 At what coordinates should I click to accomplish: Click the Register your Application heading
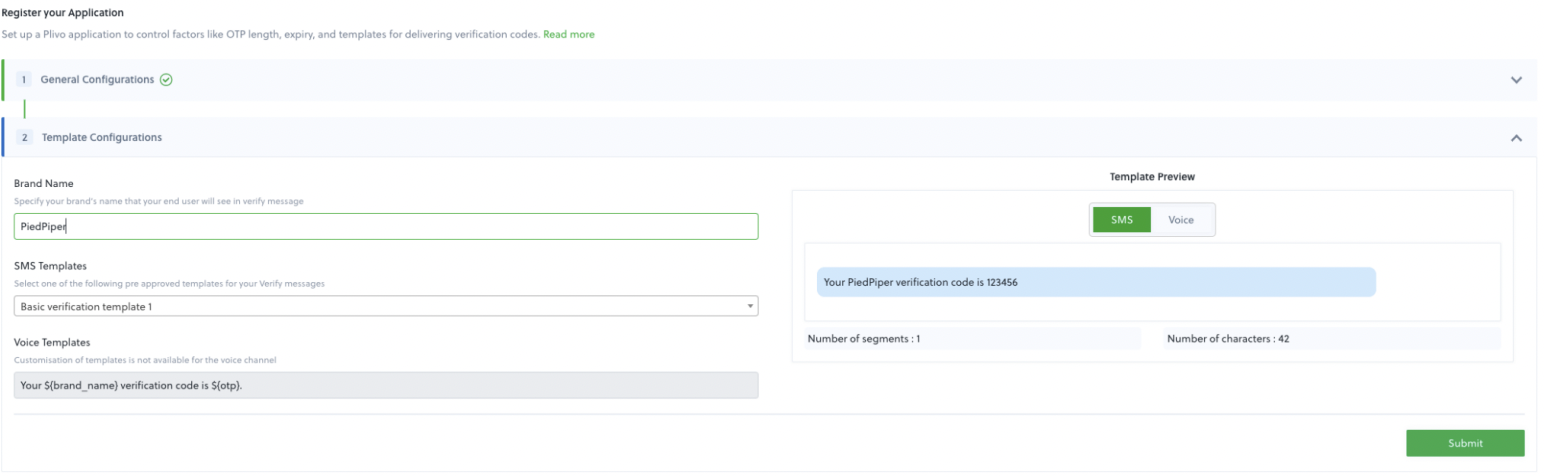tap(62, 12)
